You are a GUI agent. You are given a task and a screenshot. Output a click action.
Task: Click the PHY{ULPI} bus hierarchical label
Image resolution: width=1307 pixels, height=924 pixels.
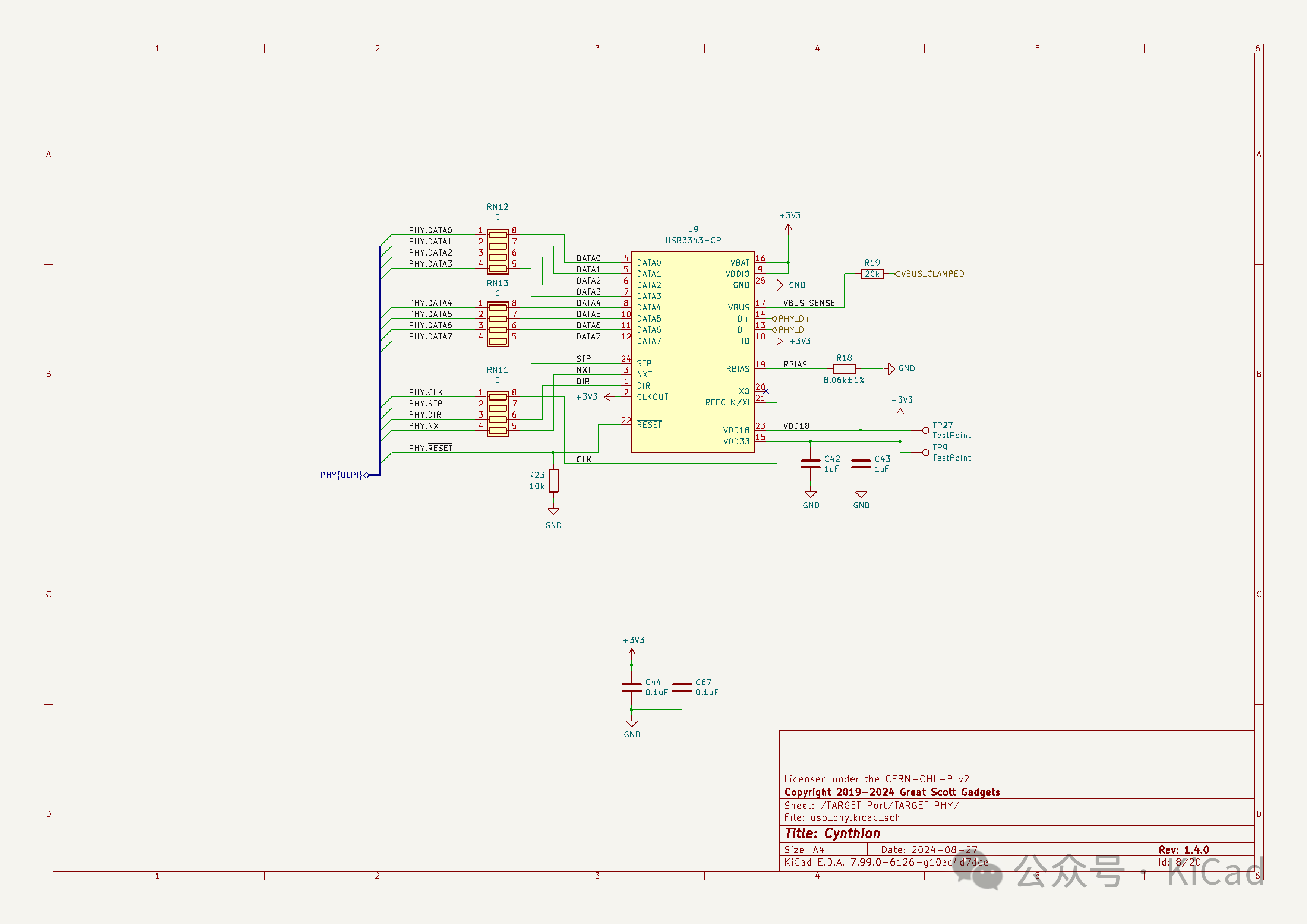(x=341, y=475)
